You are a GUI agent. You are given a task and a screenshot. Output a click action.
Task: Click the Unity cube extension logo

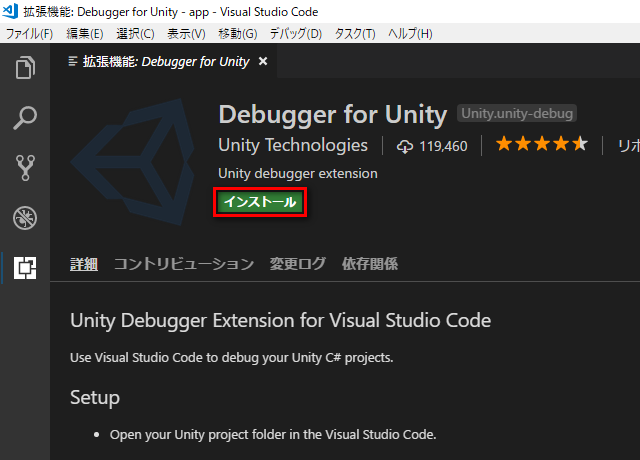pyautogui.click(x=133, y=162)
